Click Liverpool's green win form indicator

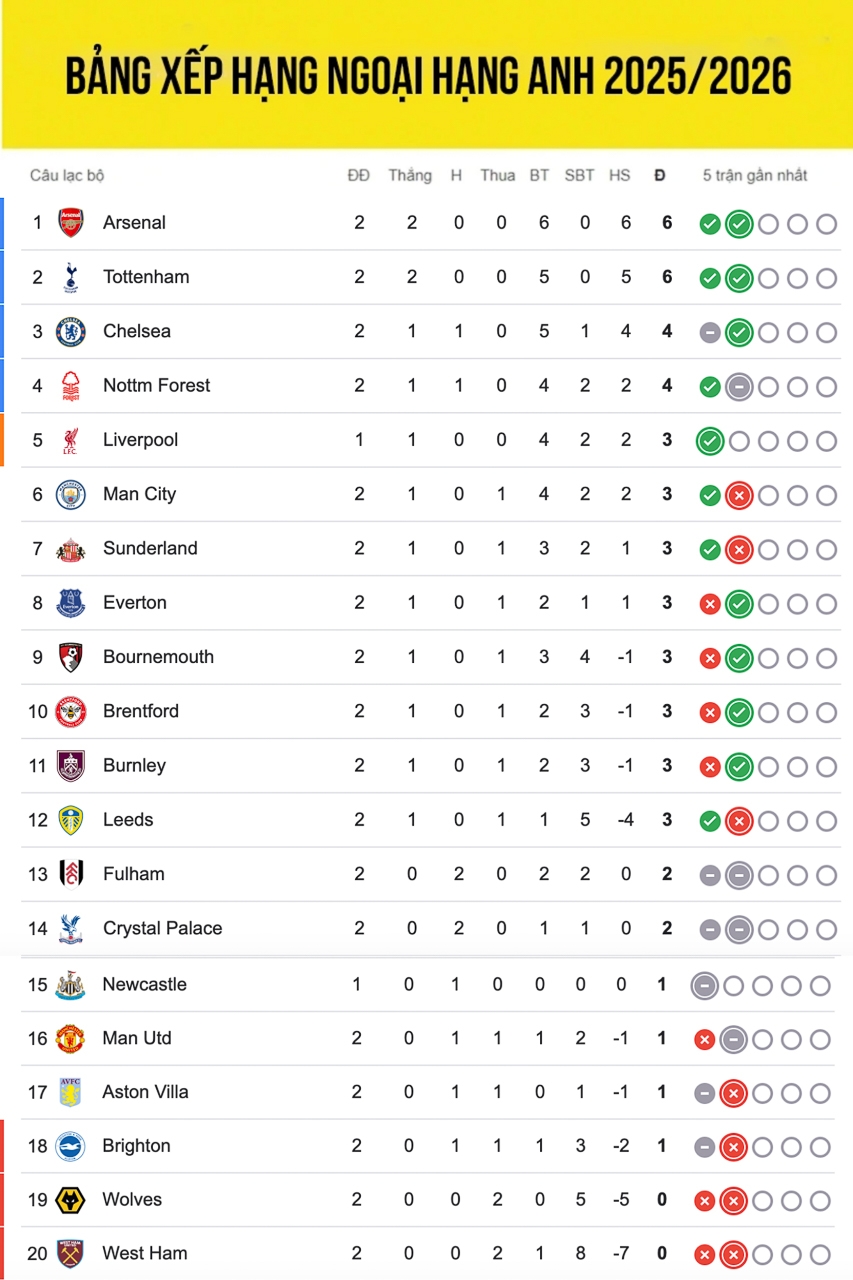point(710,441)
